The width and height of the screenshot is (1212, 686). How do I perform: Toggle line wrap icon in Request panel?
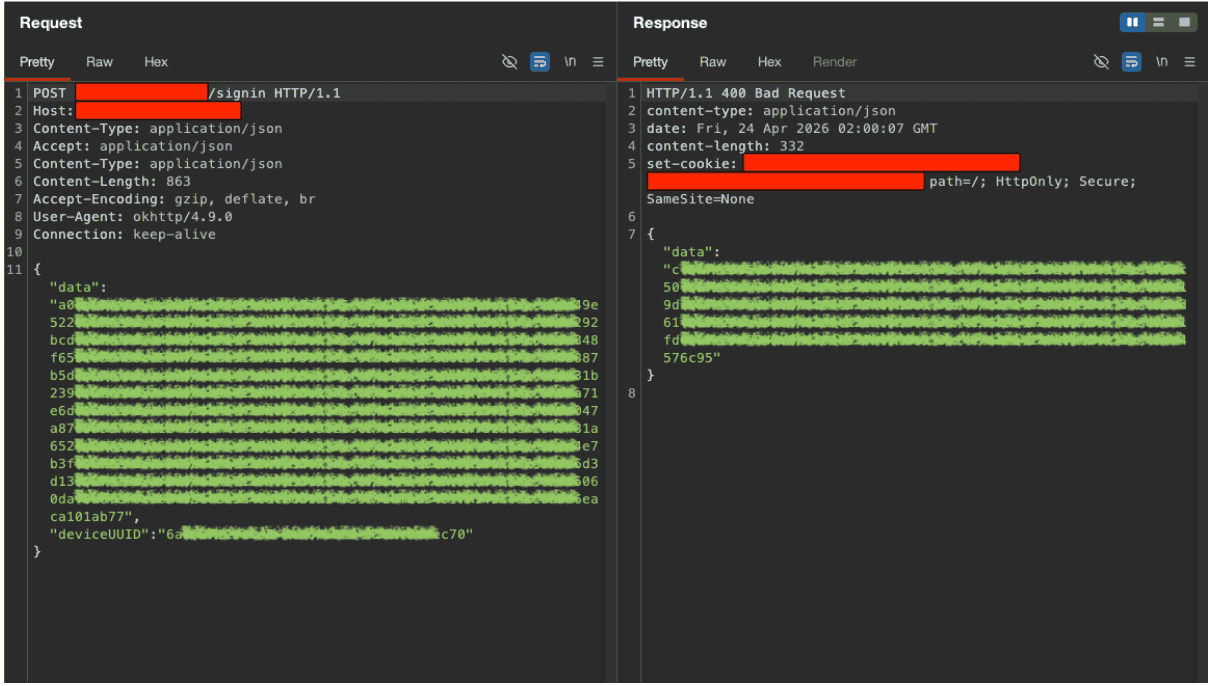[x=540, y=62]
